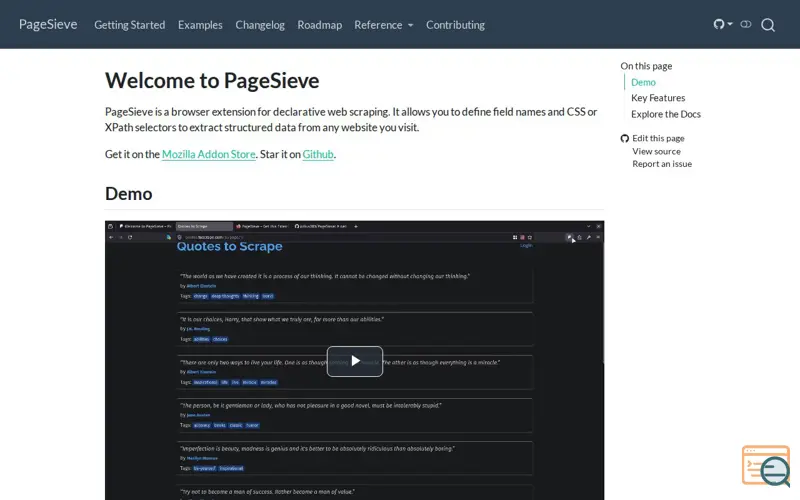
Task: Click Edit this page link
Action: (658, 138)
